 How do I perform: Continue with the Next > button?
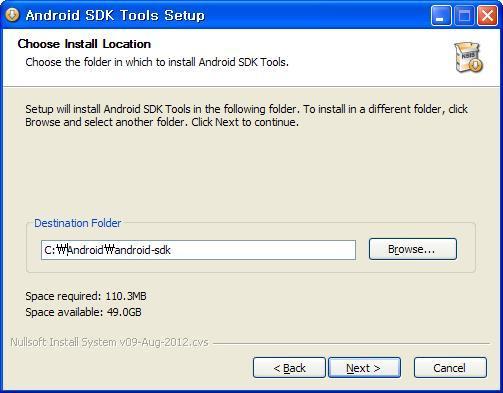(365, 368)
